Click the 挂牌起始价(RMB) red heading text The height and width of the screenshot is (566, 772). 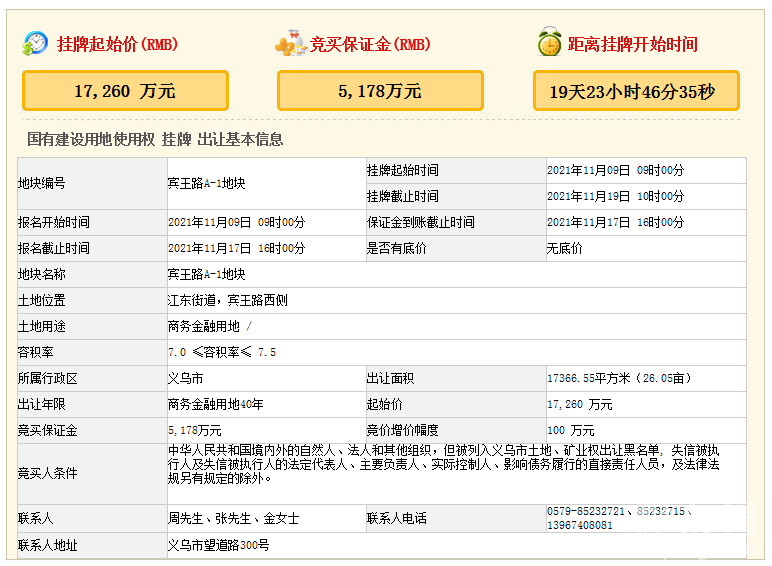pyautogui.click(x=116, y=44)
